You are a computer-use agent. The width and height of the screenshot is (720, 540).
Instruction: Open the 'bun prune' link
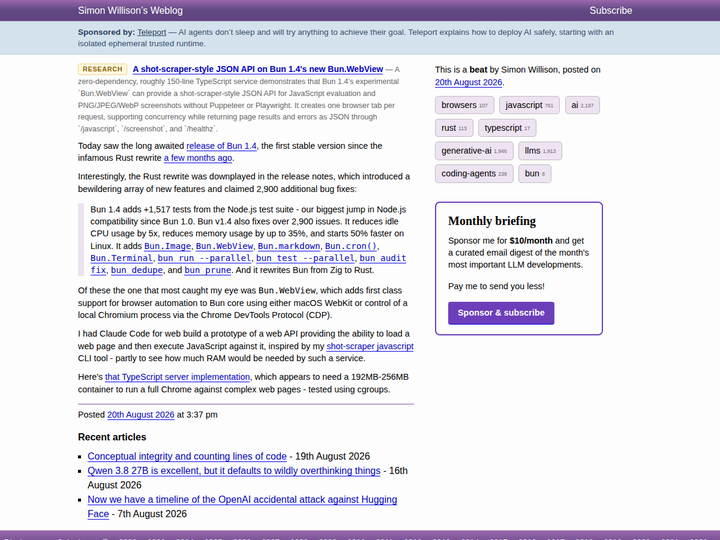pos(208,270)
